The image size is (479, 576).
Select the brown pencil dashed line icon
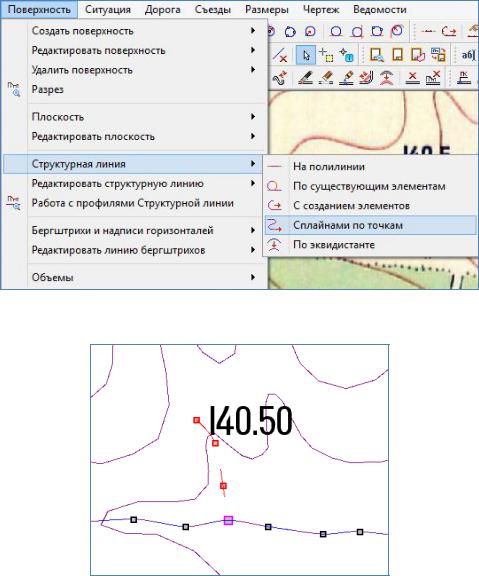(326, 78)
